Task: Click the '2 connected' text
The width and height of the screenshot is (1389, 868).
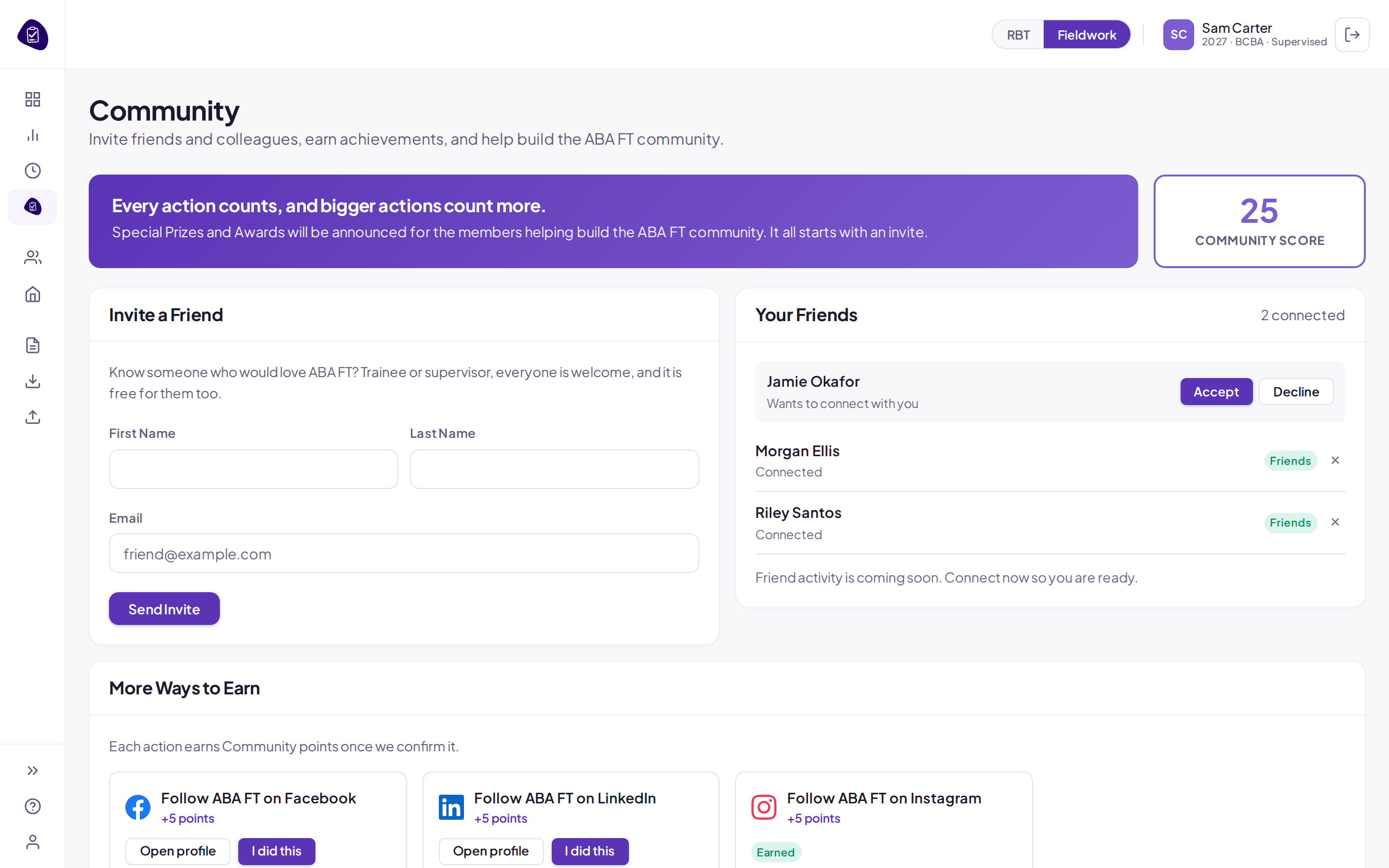Action: point(1302,315)
